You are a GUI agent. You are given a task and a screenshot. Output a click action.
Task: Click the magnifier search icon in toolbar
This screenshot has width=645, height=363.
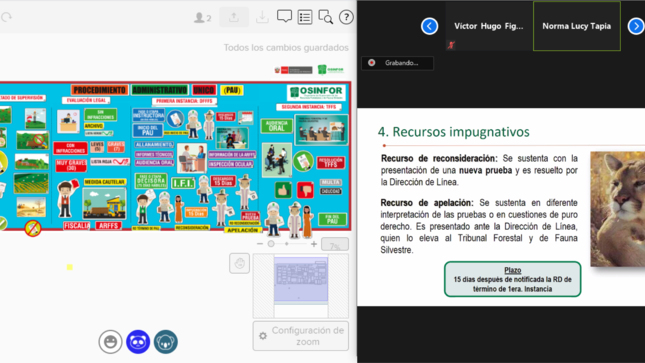326,17
